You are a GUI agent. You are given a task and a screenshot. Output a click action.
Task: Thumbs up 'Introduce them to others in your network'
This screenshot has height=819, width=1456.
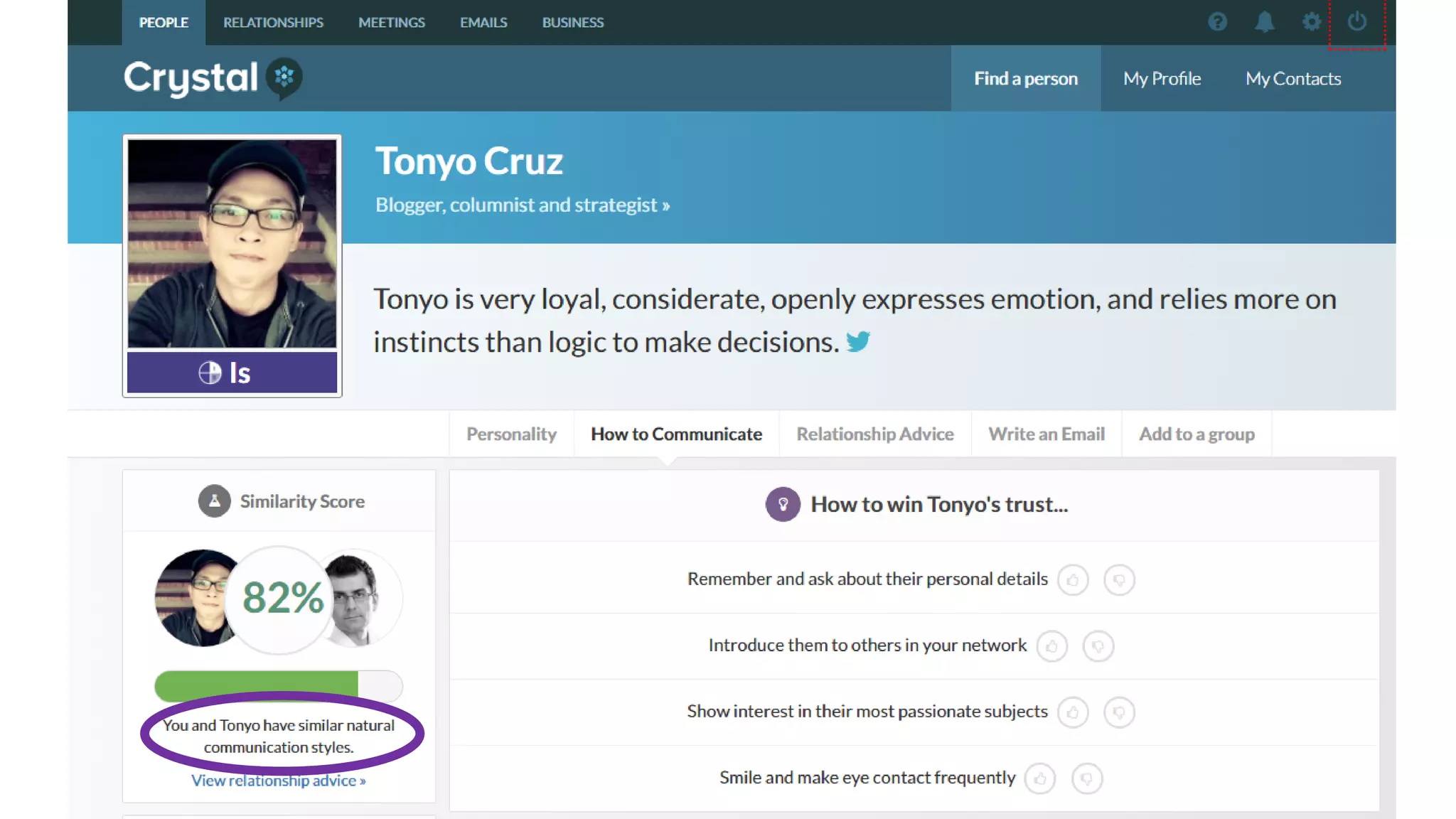[x=1051, y=646]
